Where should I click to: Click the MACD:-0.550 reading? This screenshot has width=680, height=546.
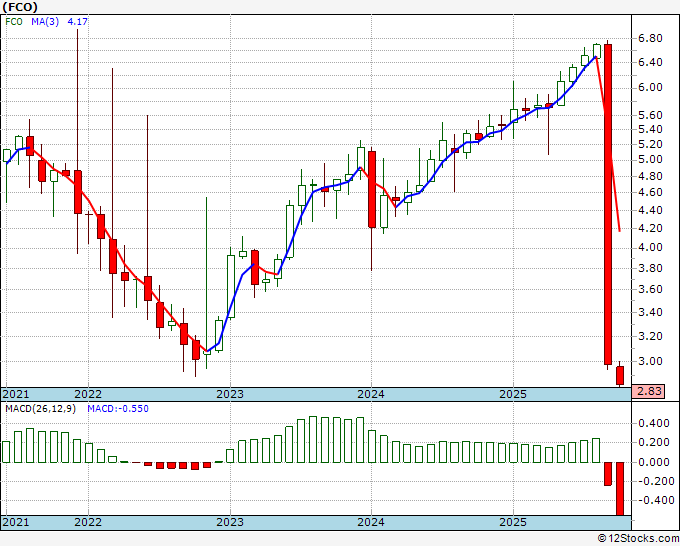click(118, 409)
